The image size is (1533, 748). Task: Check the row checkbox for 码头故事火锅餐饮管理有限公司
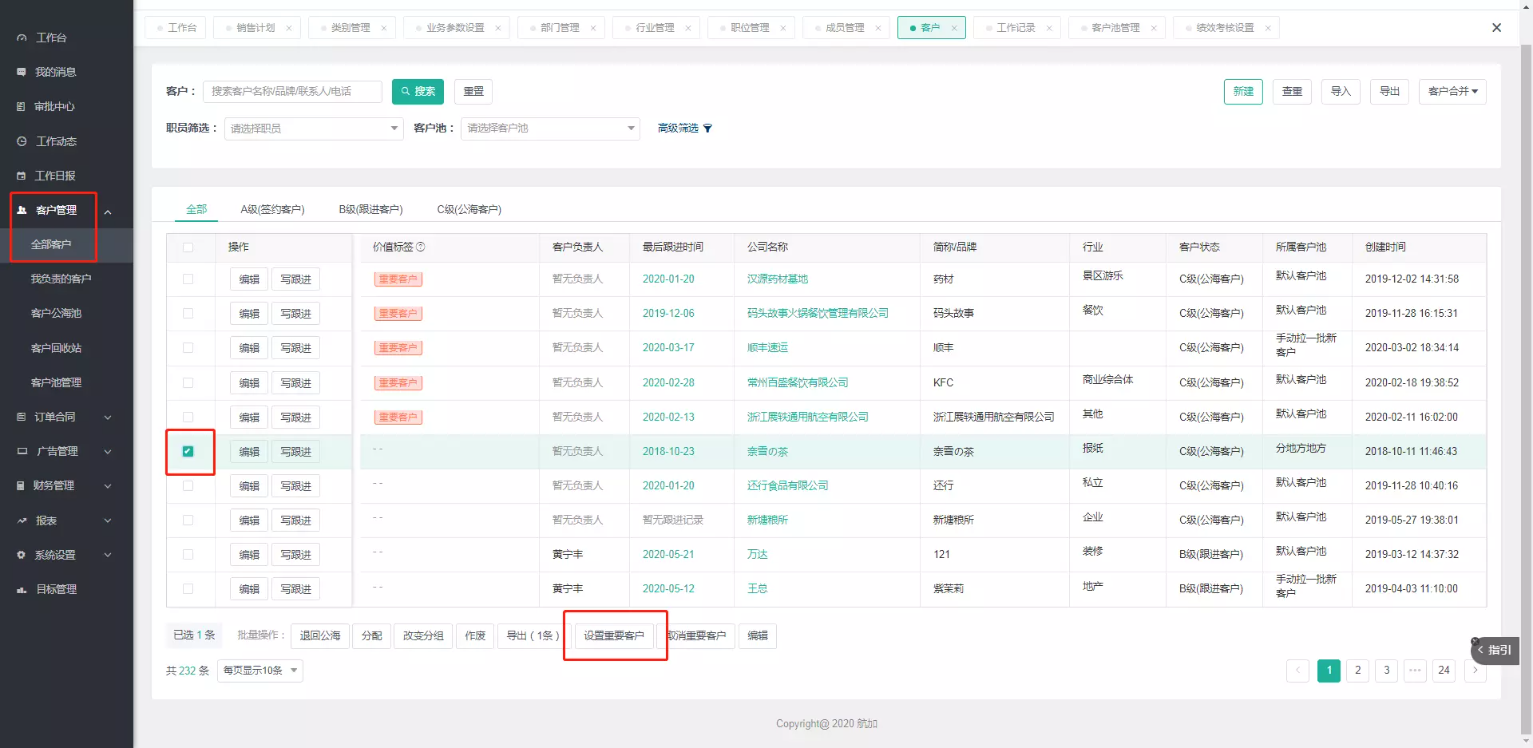(188, 313)
